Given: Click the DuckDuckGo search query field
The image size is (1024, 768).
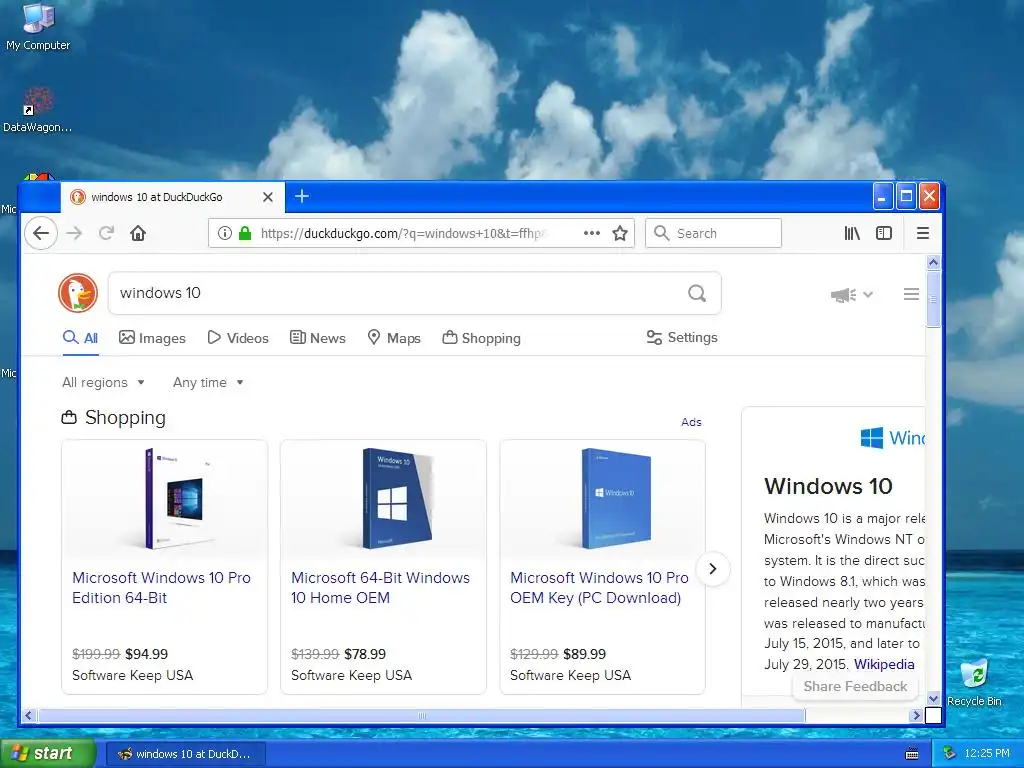Looking at the screenshot, I should (x=398, y=293).
